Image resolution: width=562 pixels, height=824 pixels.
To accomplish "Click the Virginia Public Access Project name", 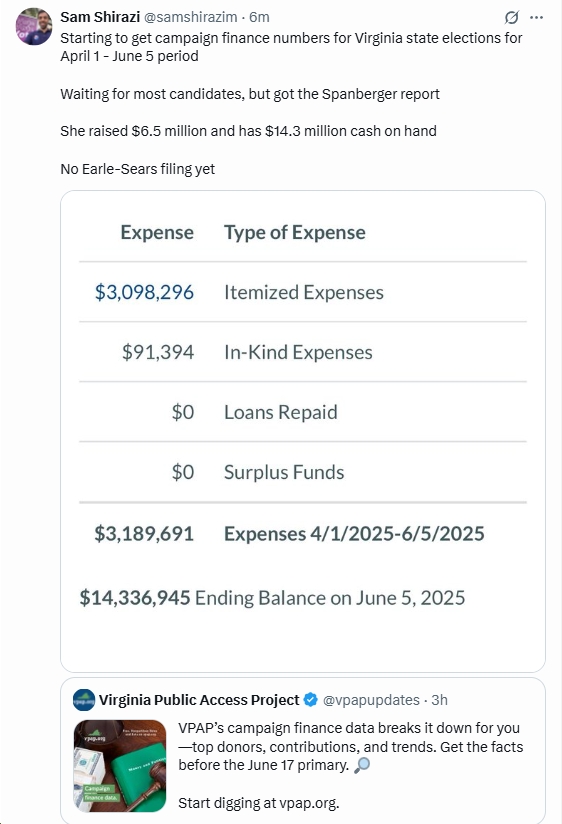I will pos(199,700).
